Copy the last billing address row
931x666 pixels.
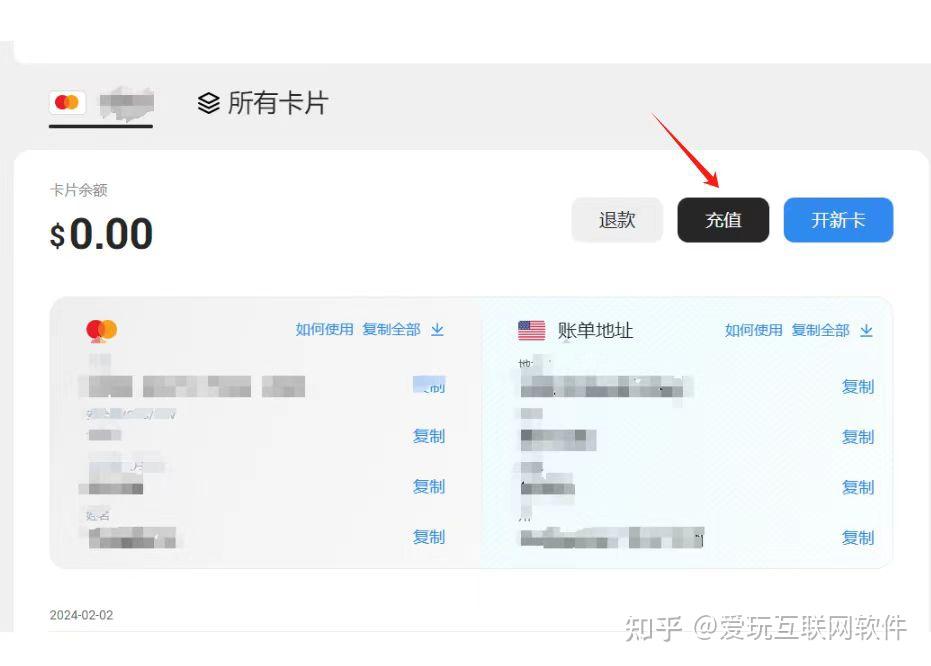point(858,538)
